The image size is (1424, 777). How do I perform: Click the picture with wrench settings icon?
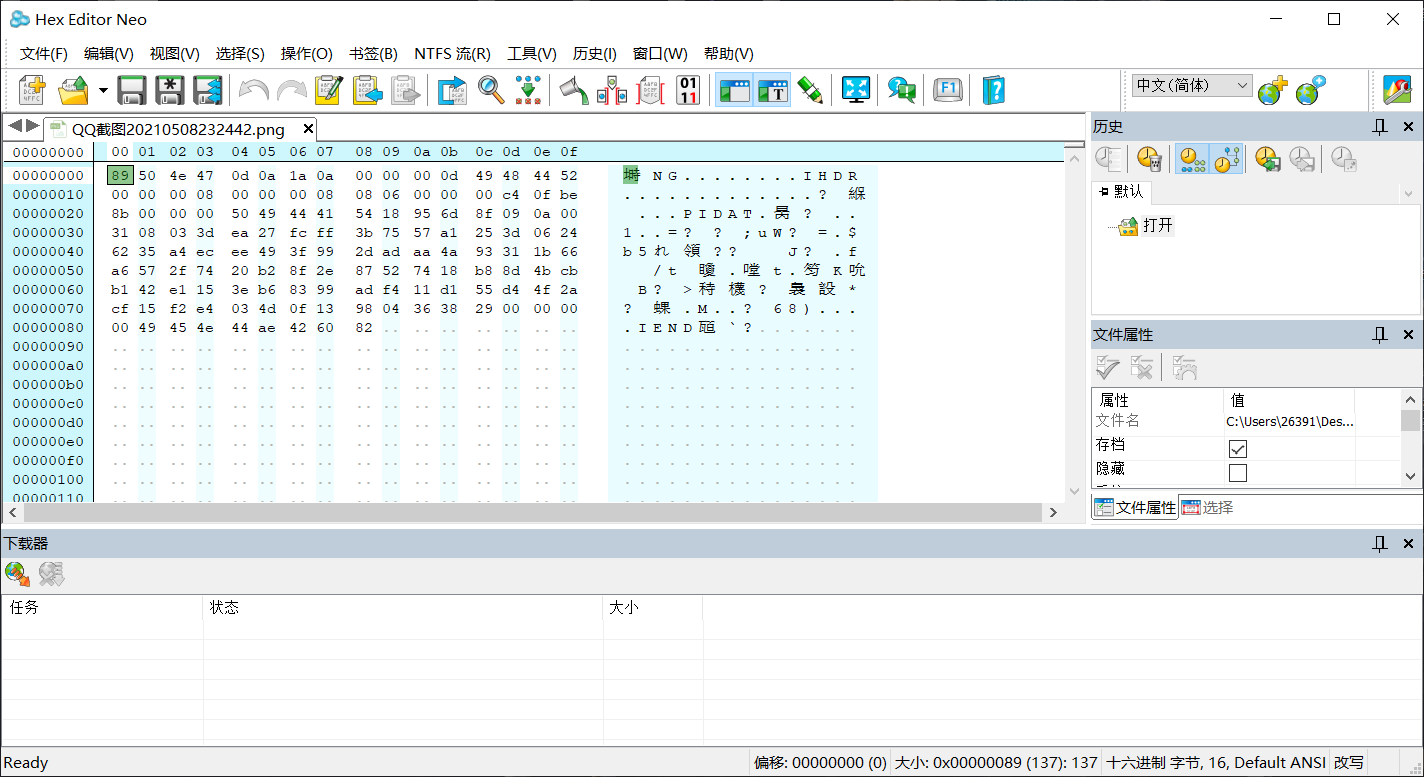pyautogui.click(x=1397, y=90)
